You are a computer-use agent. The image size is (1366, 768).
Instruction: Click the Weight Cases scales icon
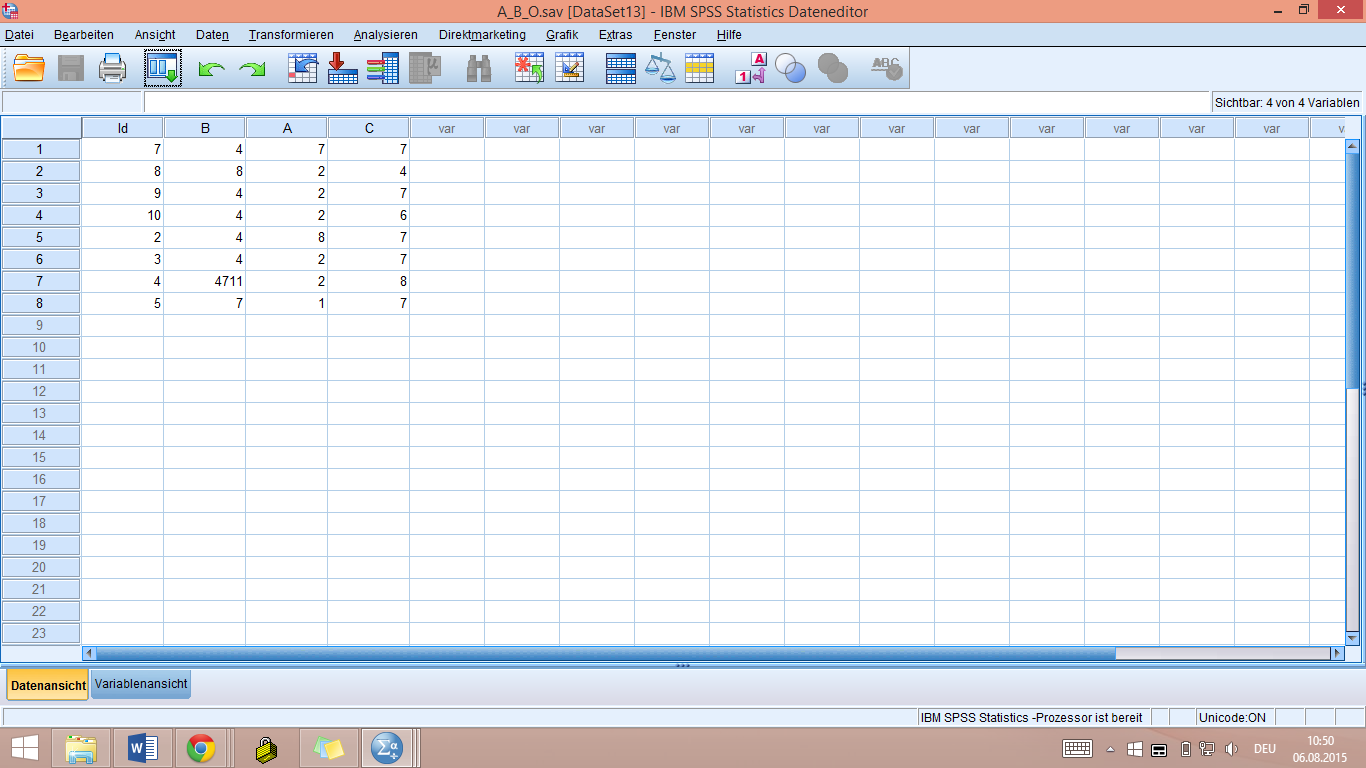(660, 68)
